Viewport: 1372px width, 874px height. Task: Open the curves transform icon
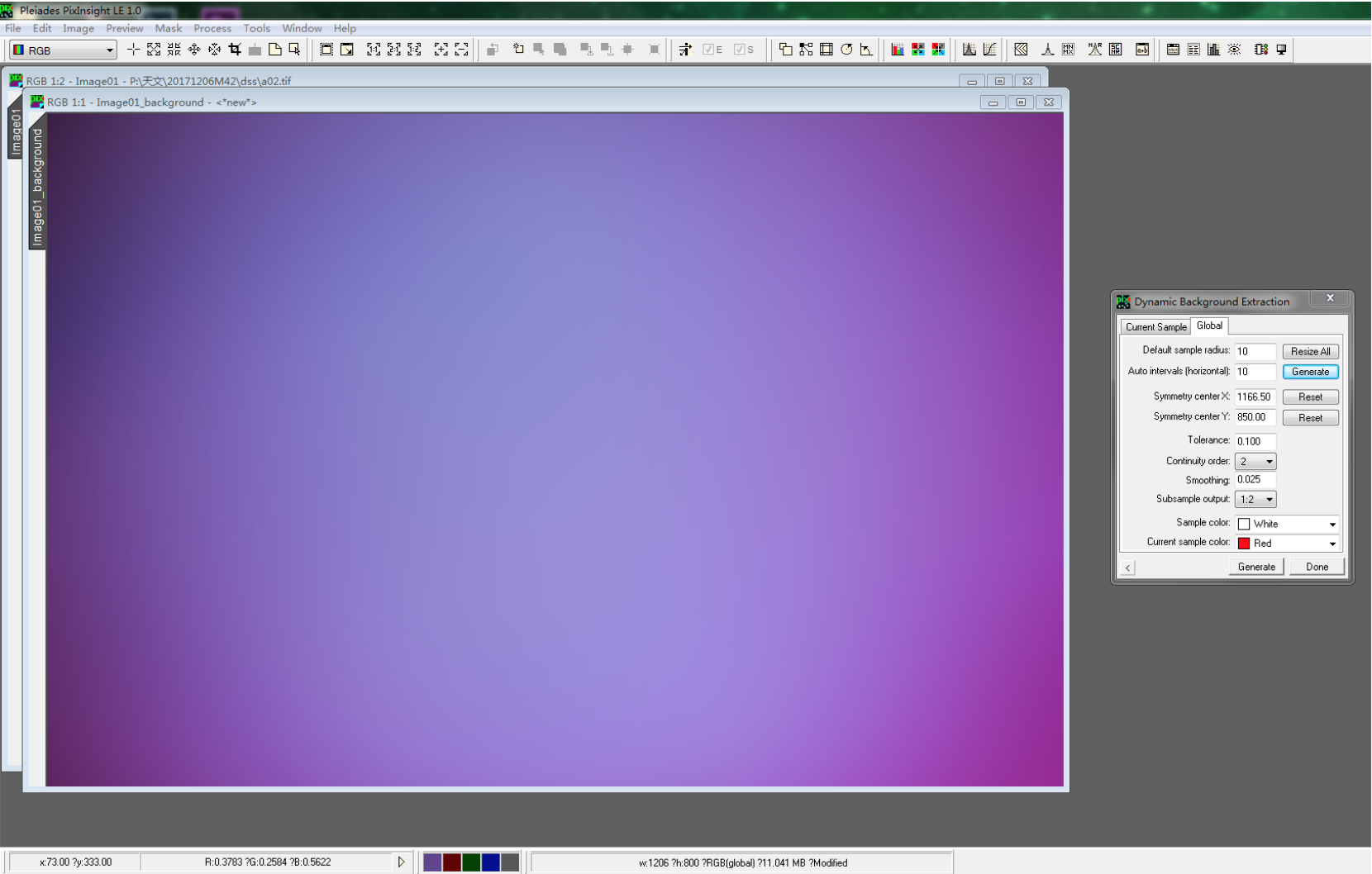pos(989,50)
